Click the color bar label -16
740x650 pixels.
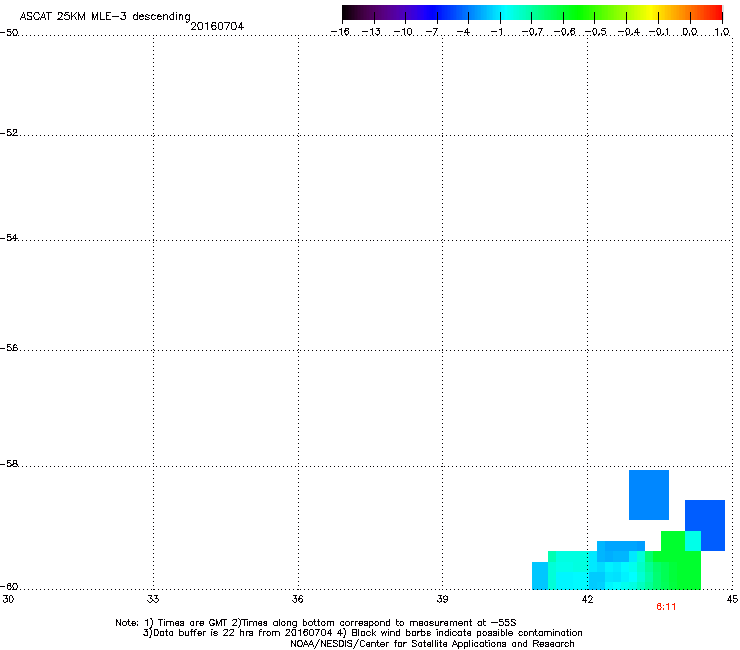click(340, 32)
